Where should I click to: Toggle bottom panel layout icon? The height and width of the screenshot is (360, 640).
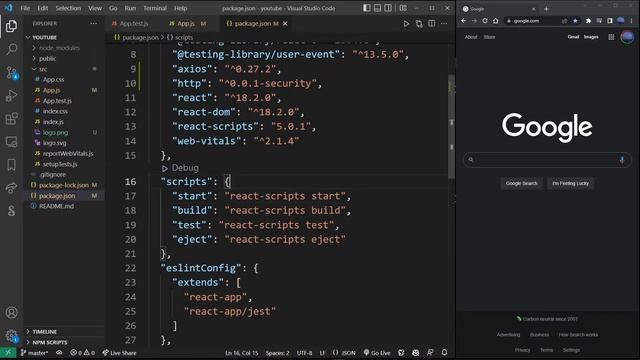[x=378, y=8]
